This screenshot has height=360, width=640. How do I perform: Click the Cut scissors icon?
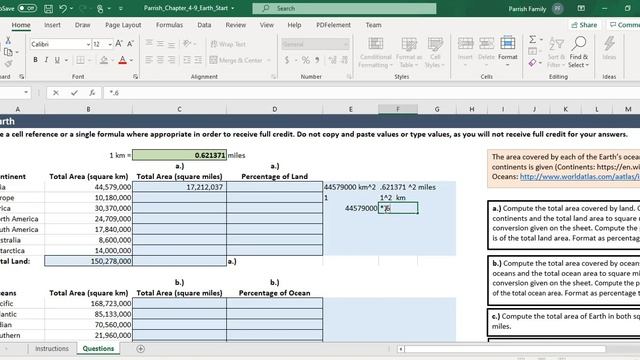click(x=8, y=40)
